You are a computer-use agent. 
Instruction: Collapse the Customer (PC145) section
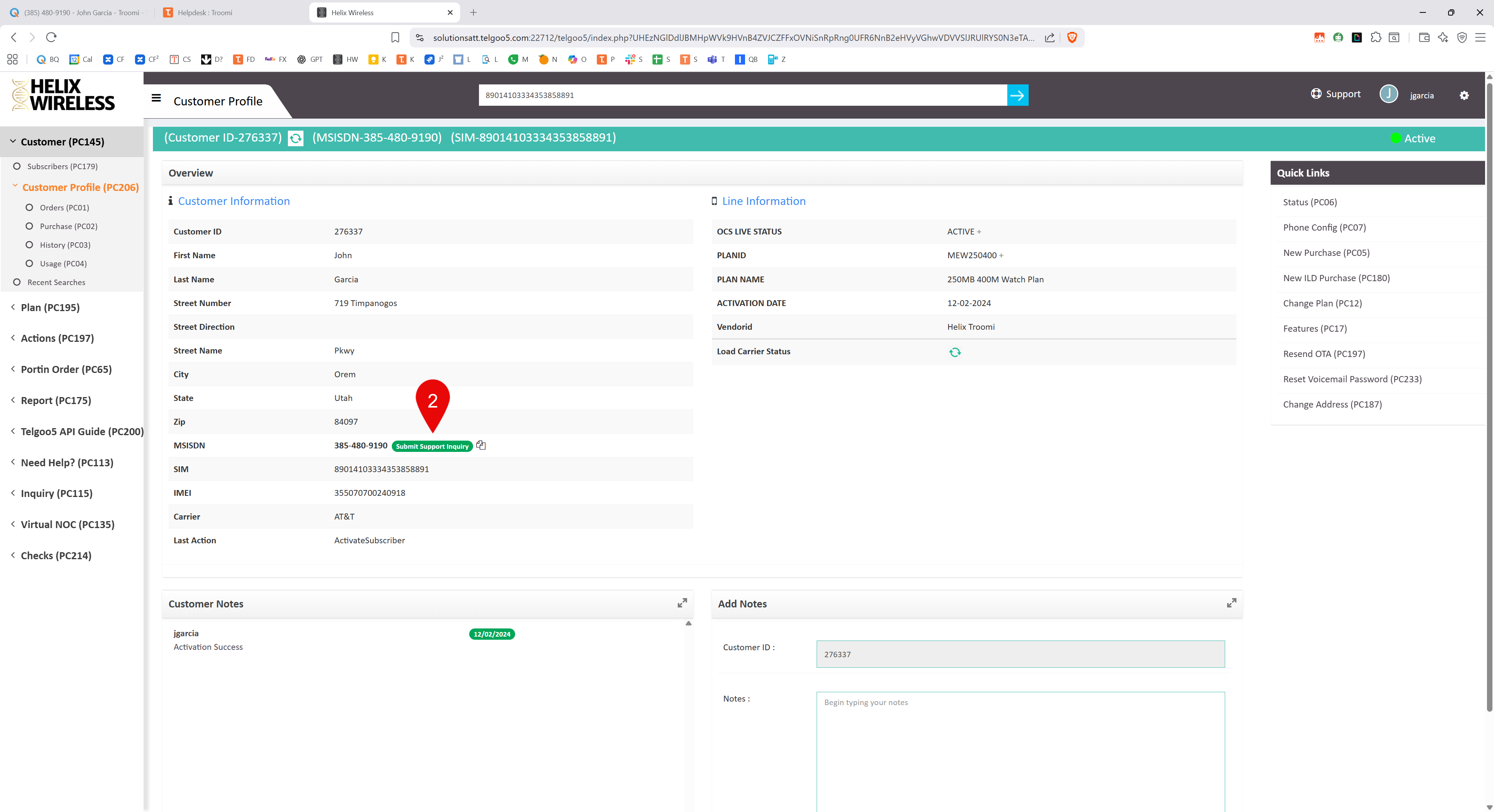click(62, 142)
